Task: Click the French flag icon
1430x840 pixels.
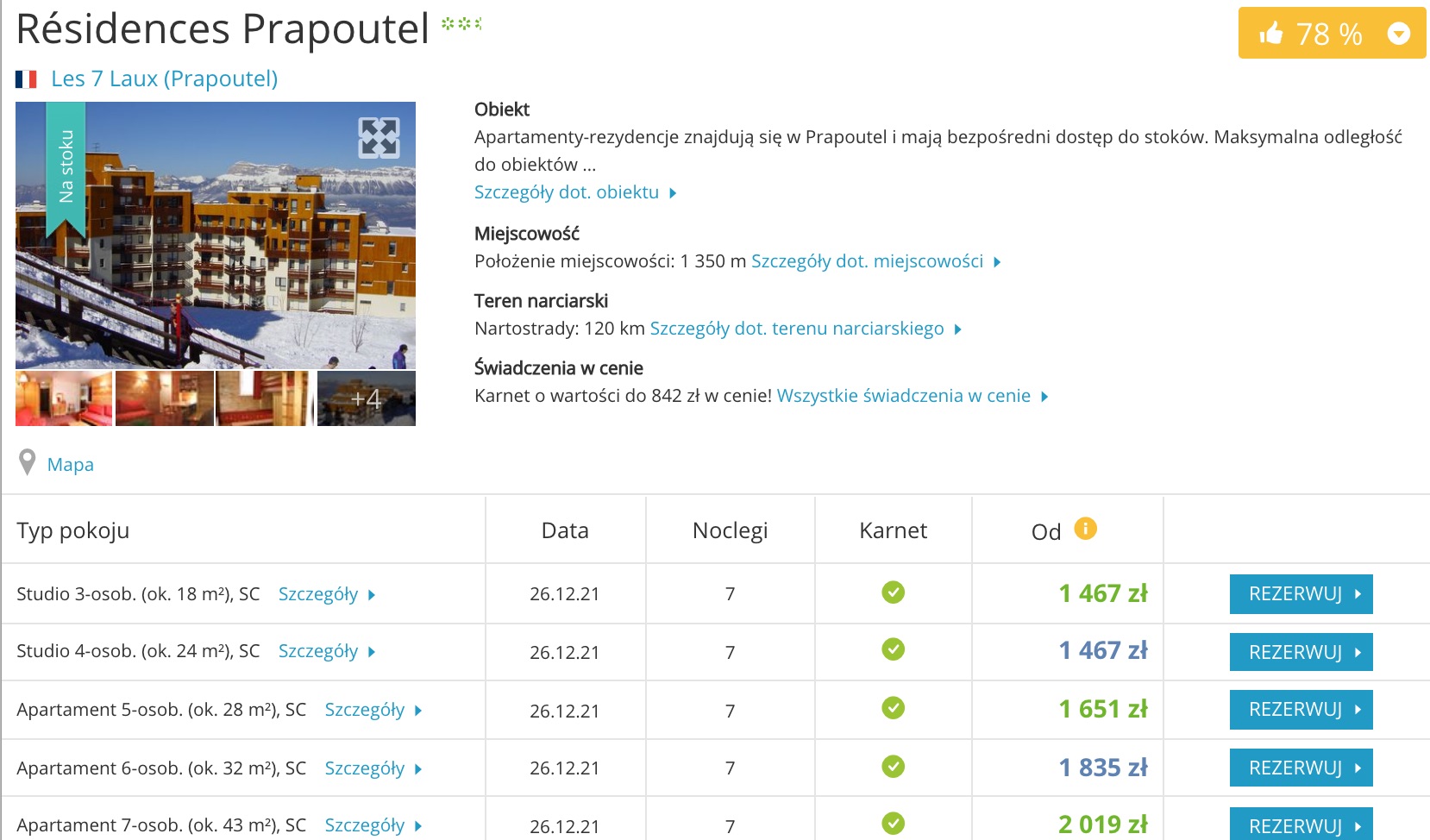Action: (x=26, y=79)
